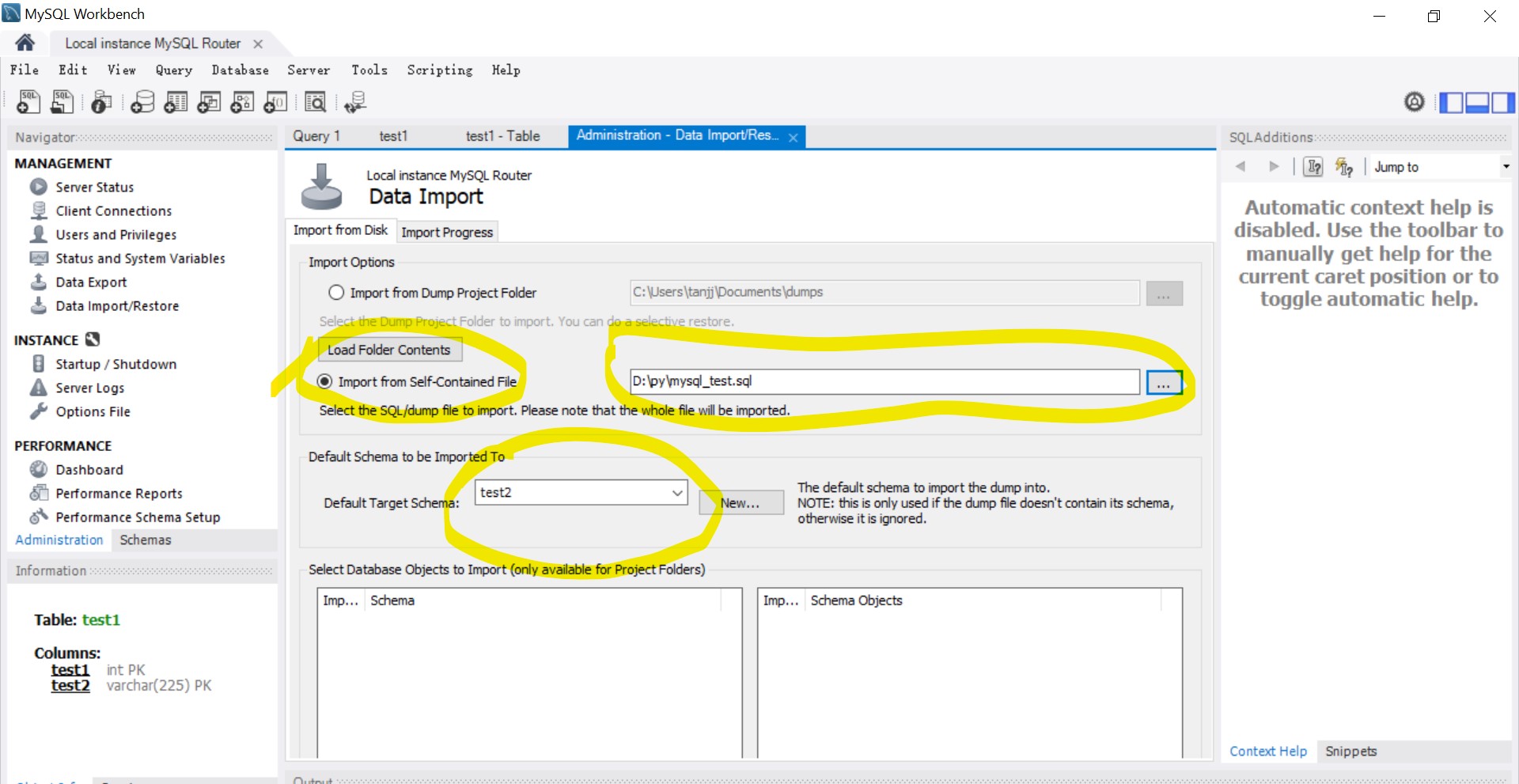Open Data Export in Navigator
Viewport: 1519px width, 784px height.
91,282
